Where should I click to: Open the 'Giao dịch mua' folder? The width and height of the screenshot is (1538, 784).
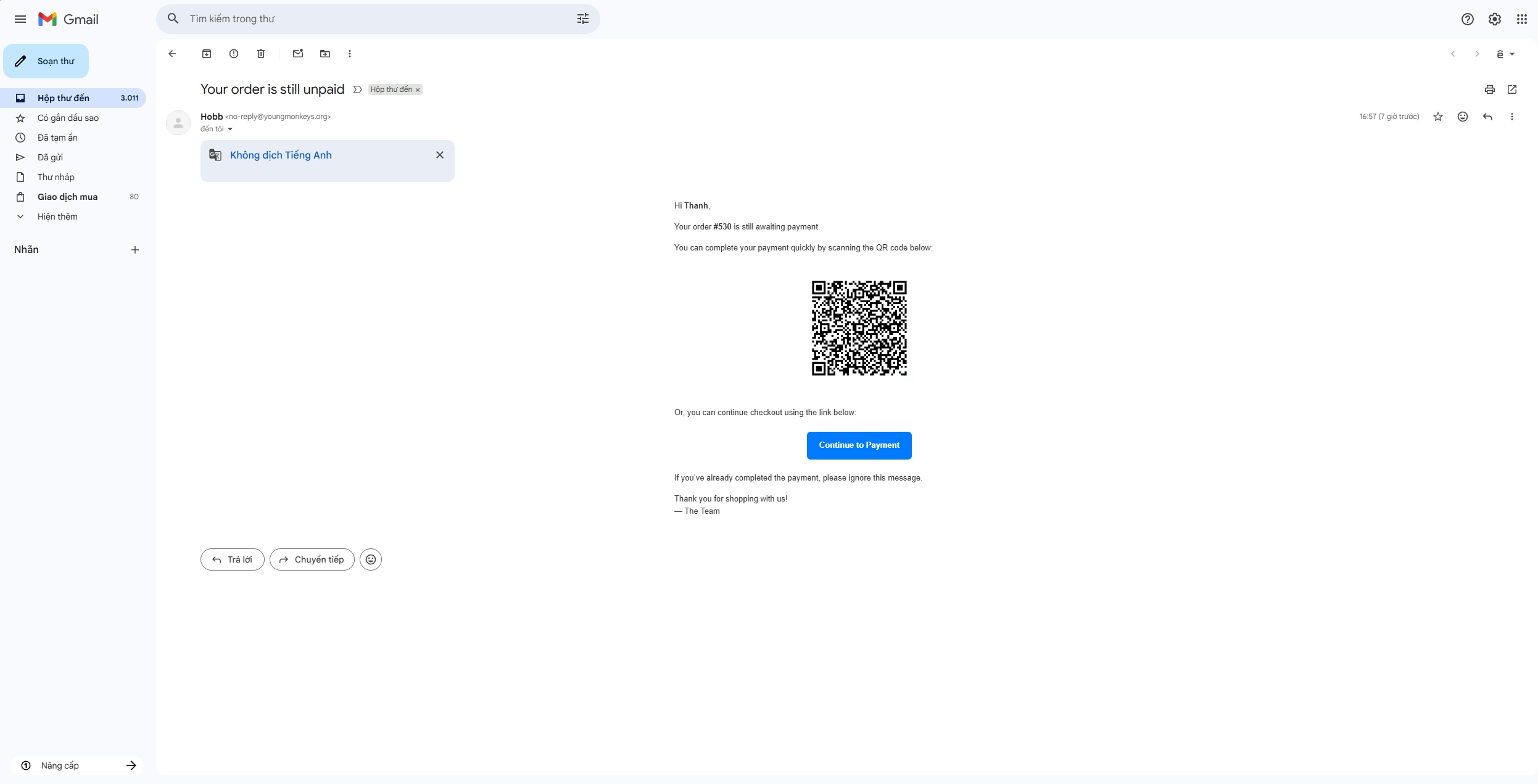tap(67, 197)
